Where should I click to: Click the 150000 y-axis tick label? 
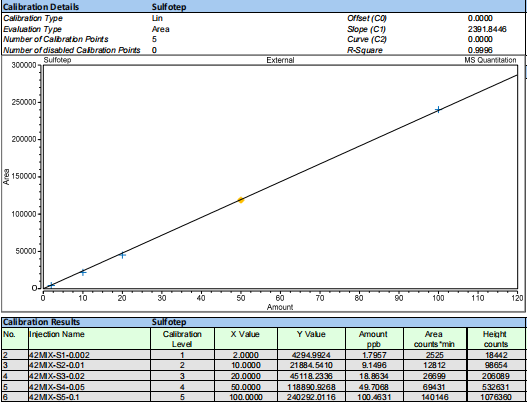(x=24, y=177)
